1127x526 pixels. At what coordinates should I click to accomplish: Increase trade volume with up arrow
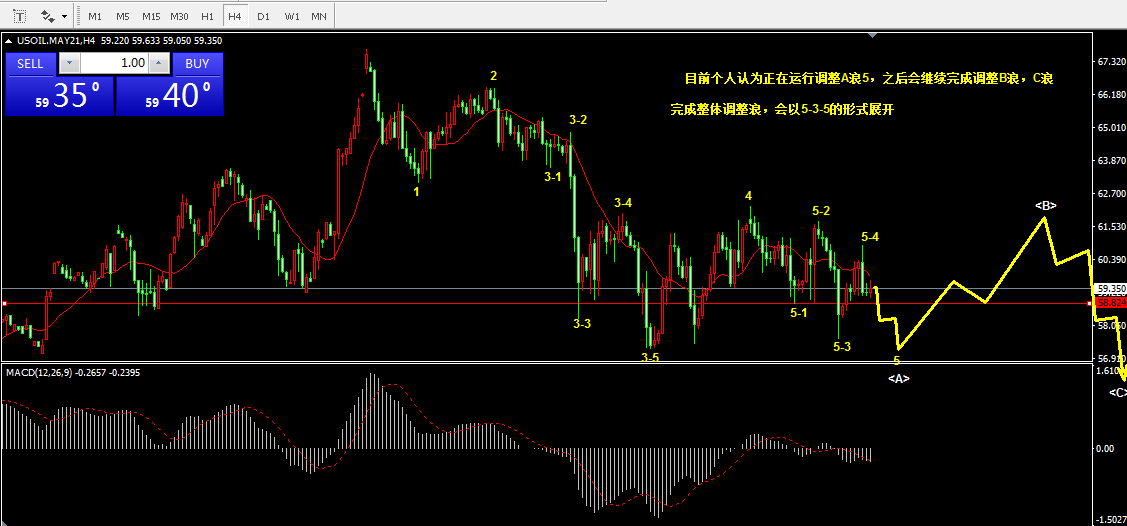pos(159,63)
